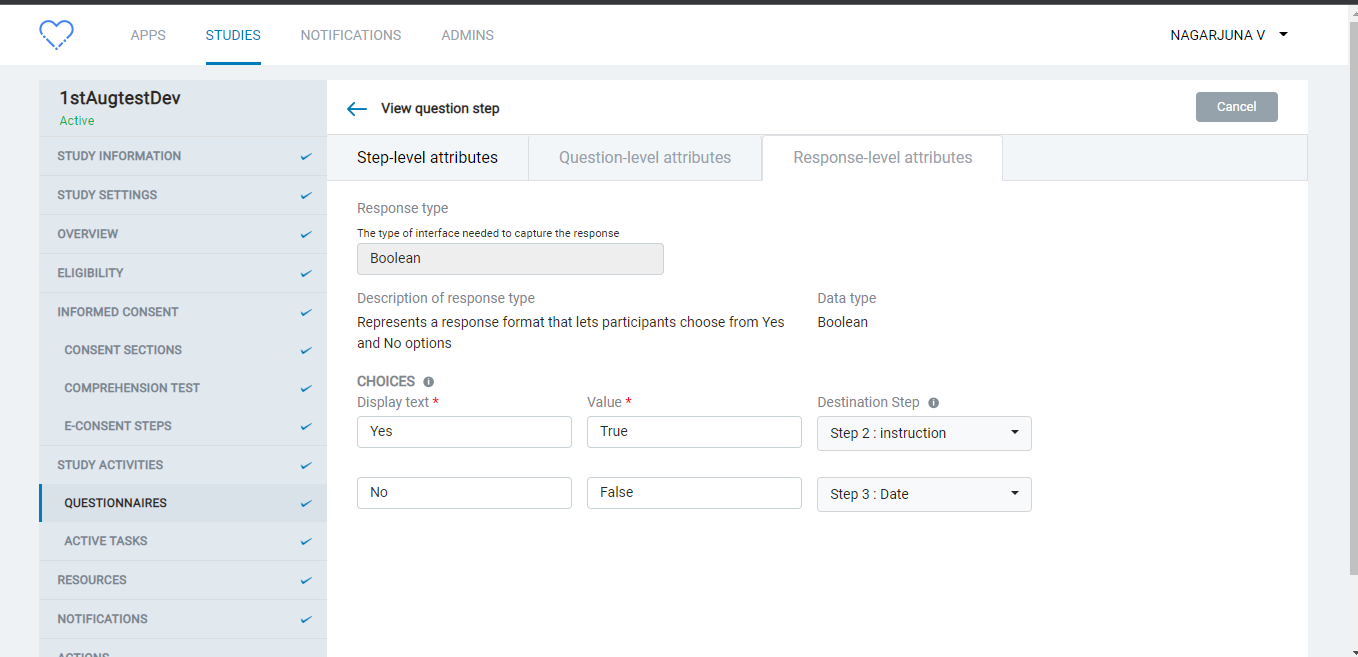Viewport: 1358px width, 657px height.
Task: Click the checkmark on the Study Settings row
Action: click(x=306, y=196)
